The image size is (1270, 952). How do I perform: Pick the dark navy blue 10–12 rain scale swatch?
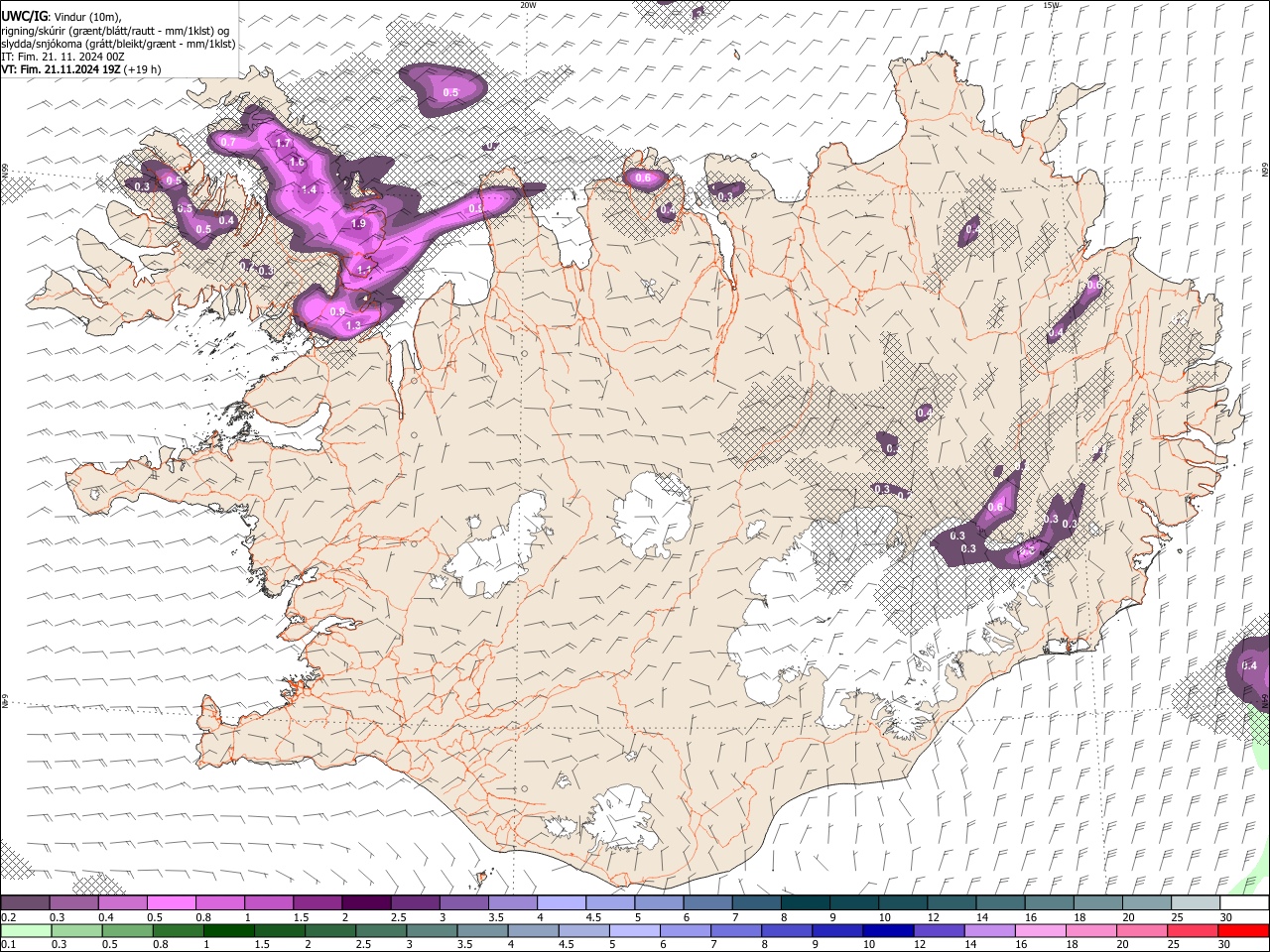pyautogui.click(x=886, y=931)
